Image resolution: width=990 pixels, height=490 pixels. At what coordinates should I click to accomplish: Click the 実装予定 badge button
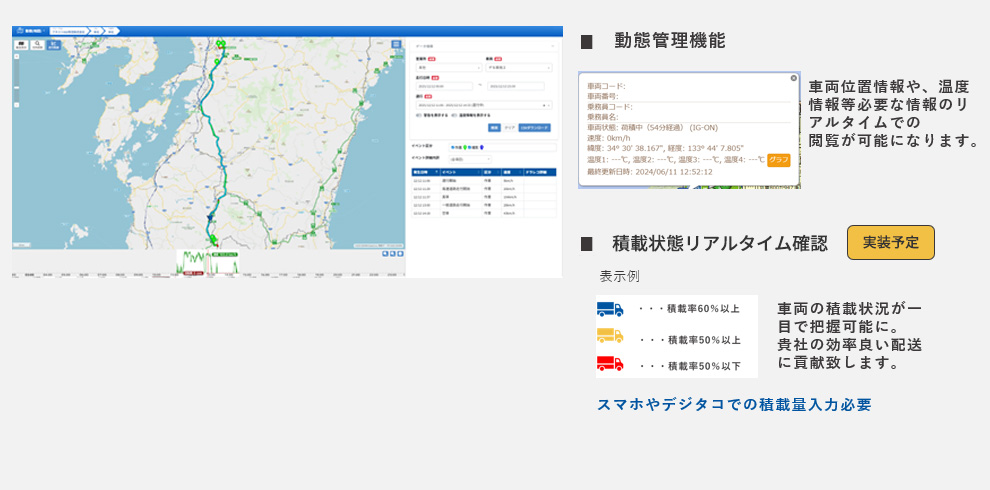pyautogui.click(x=890, y=242)
